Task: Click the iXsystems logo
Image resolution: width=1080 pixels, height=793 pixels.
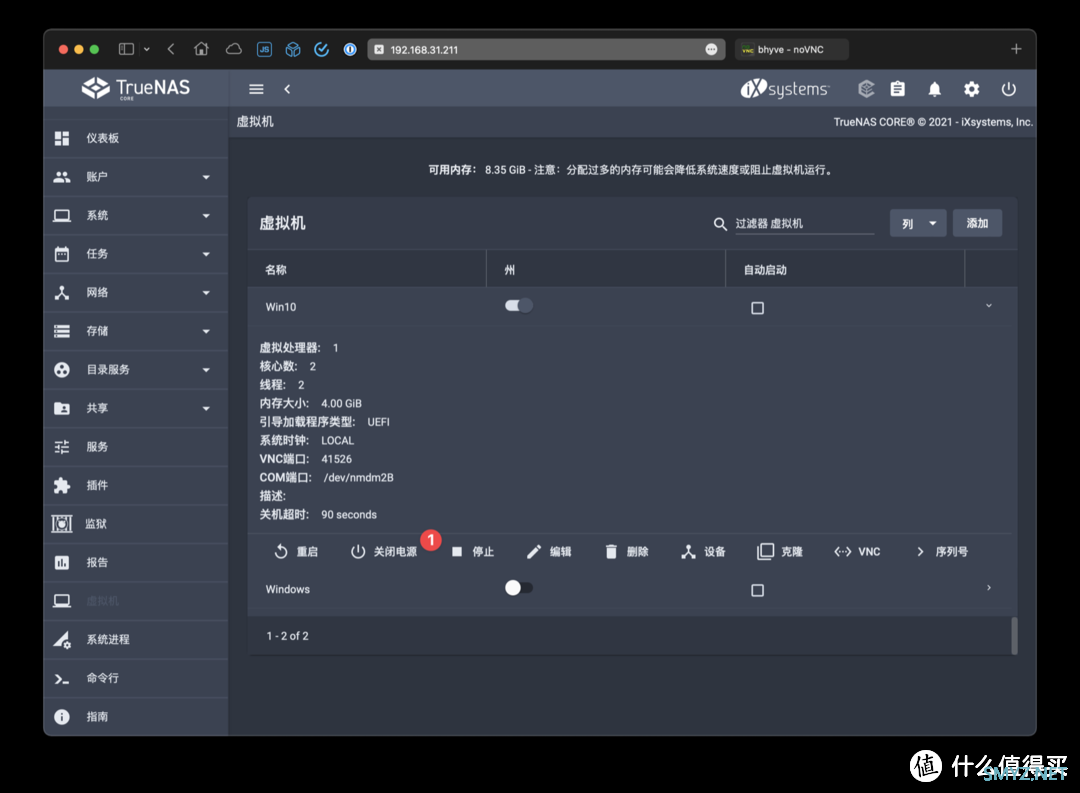Action: [785, 89]
